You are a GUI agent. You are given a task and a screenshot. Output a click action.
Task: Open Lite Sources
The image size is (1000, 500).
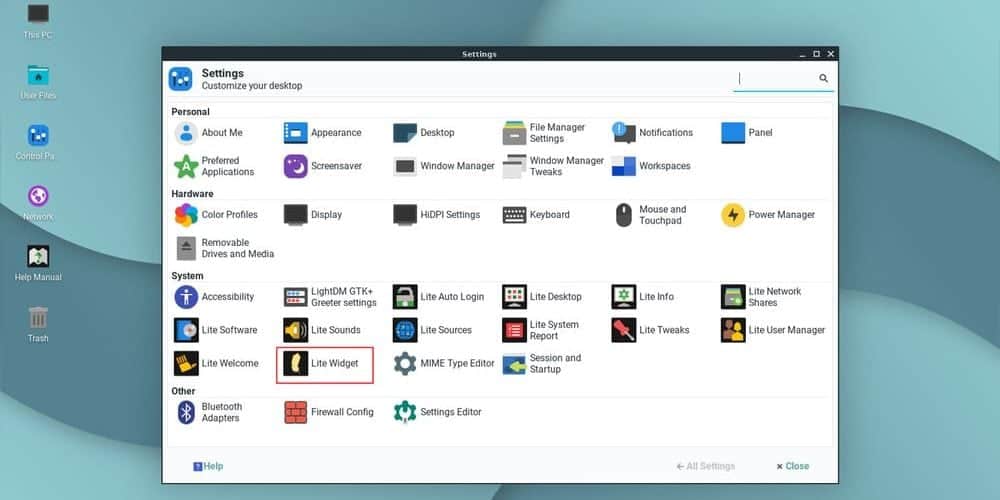pyautogui.click(x=432, y=330)
